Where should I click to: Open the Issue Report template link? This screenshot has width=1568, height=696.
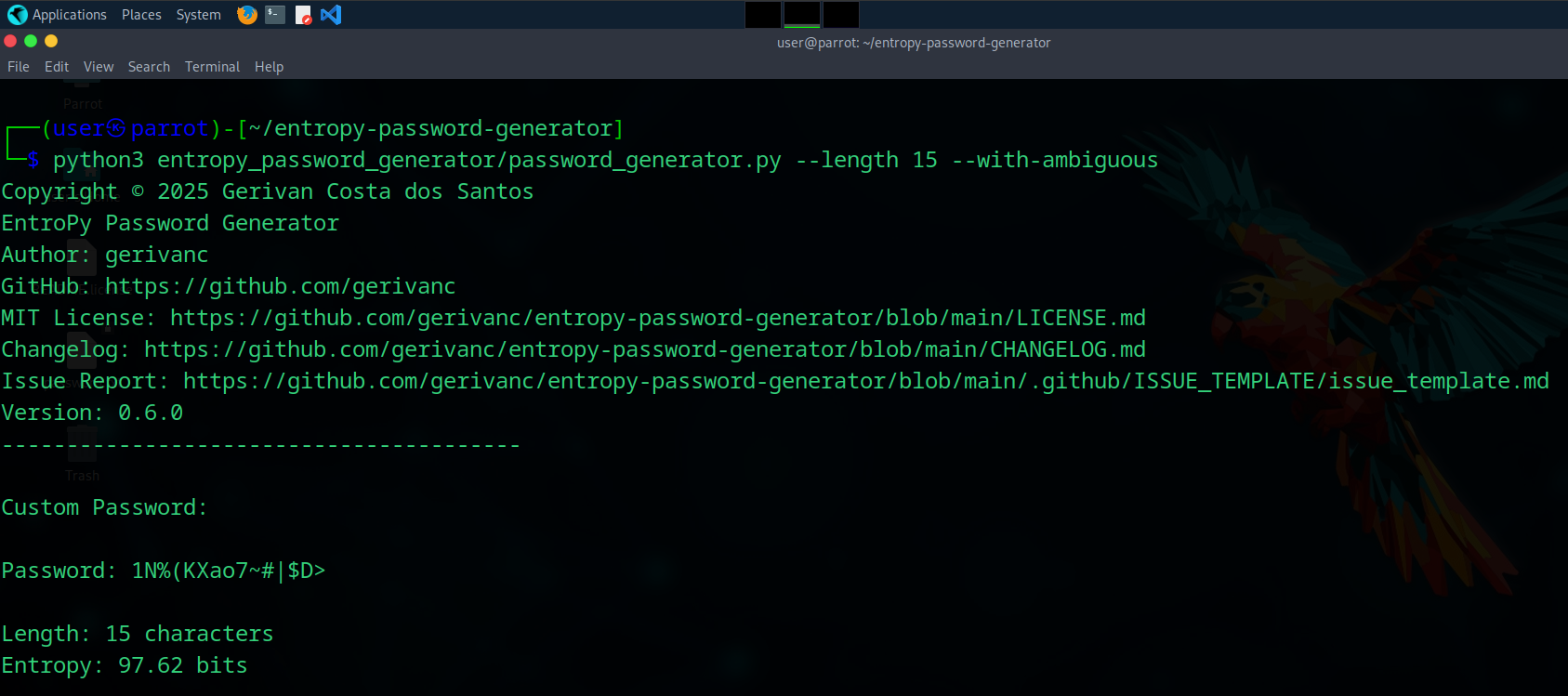coord(864,380)
